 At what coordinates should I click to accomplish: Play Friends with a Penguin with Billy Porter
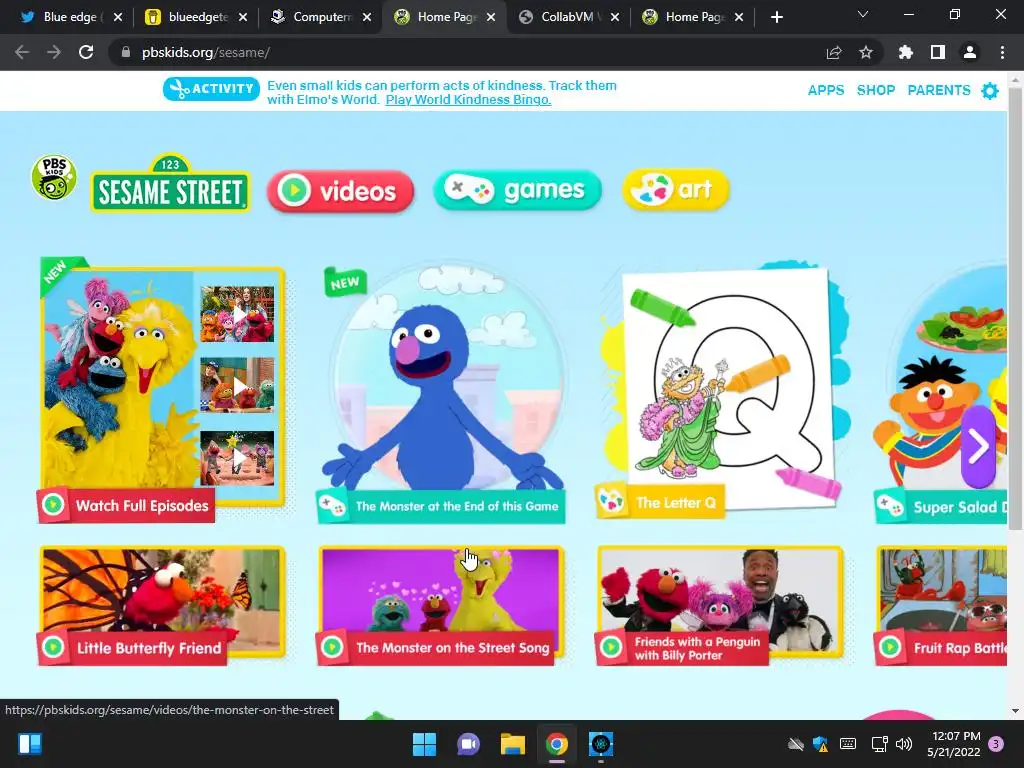pyautogui.click(x=720, y=605)
